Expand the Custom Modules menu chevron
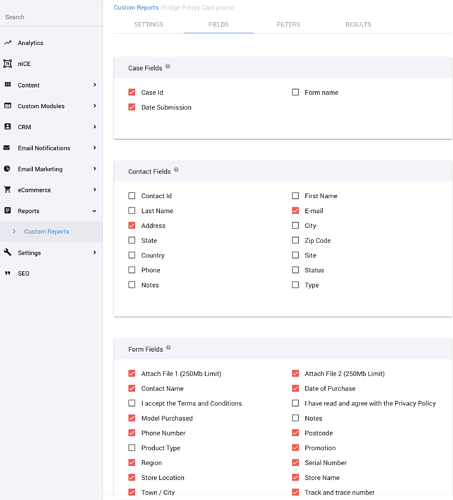Image resolution: width=453 pixels, height=500 pixels. [95, 106]
